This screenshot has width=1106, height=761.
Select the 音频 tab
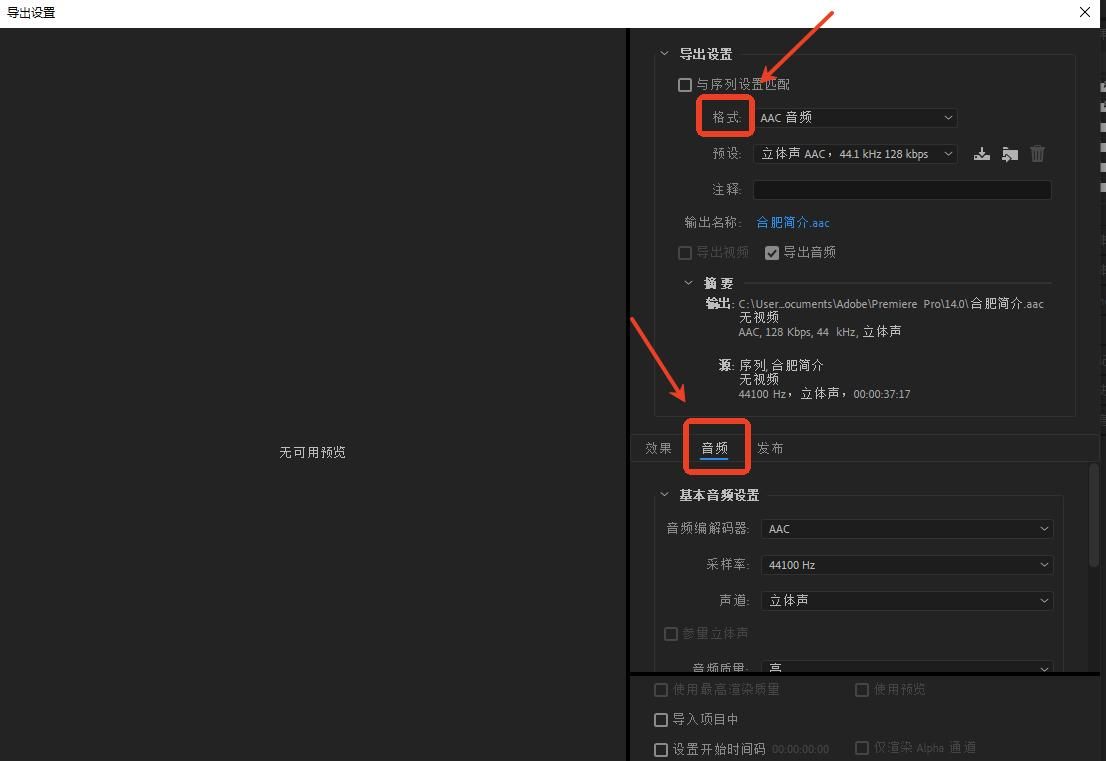pyautogui.click(x=715, y=449)
